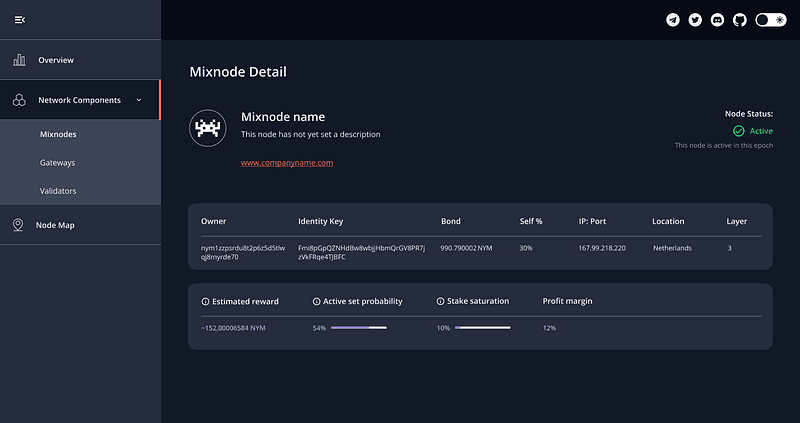Image resolution: width=800 pixels, height=423 pixels.
Task: Click the Estimated reward info icon
Action: 205,301
